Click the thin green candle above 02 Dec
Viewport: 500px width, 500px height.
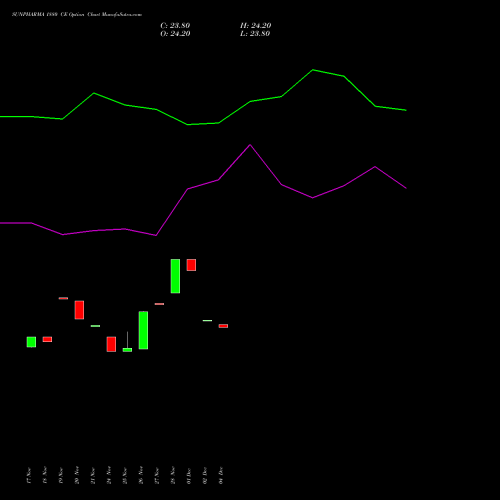tap(207, 321)
